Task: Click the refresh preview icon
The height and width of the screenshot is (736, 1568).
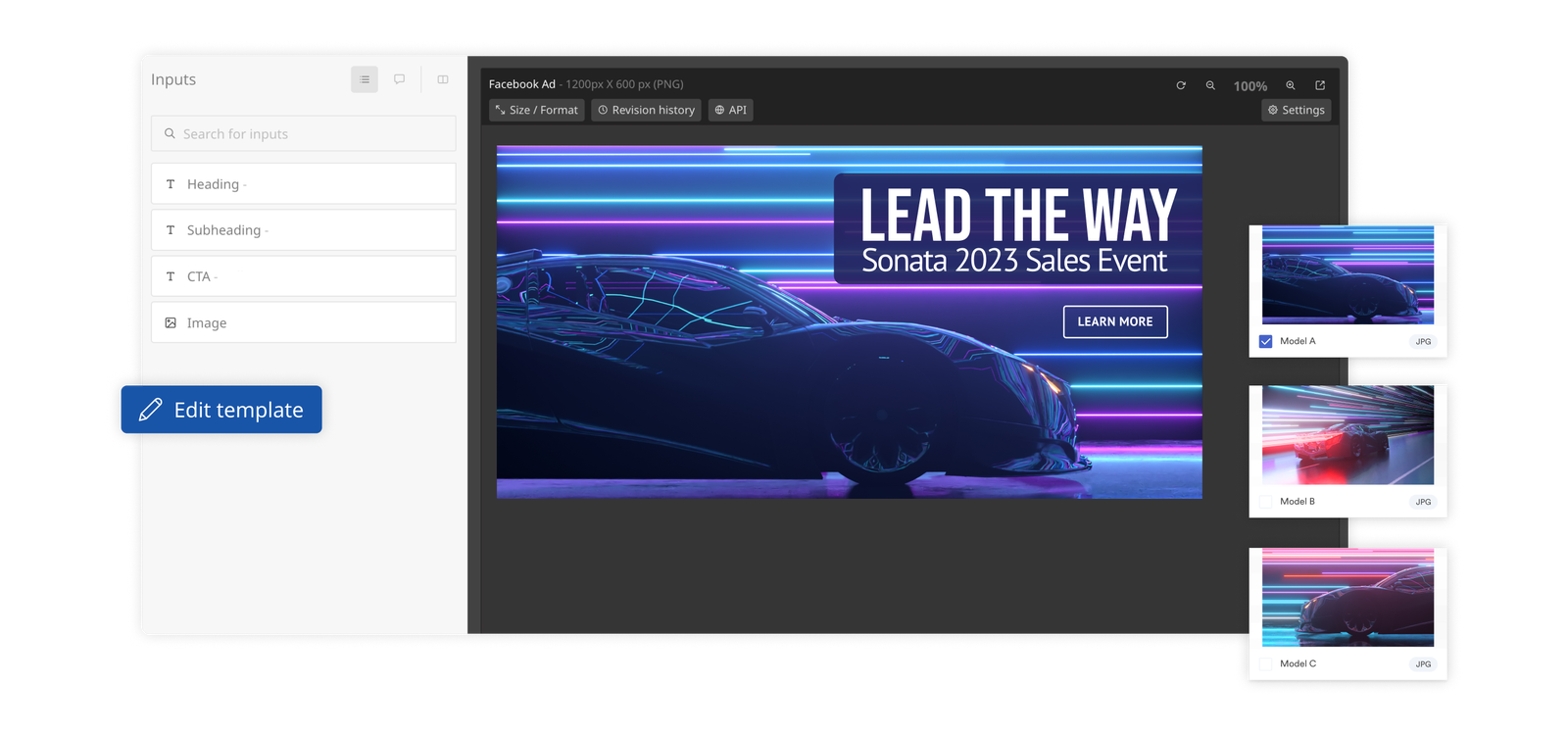Action: tap(1181, 85)
